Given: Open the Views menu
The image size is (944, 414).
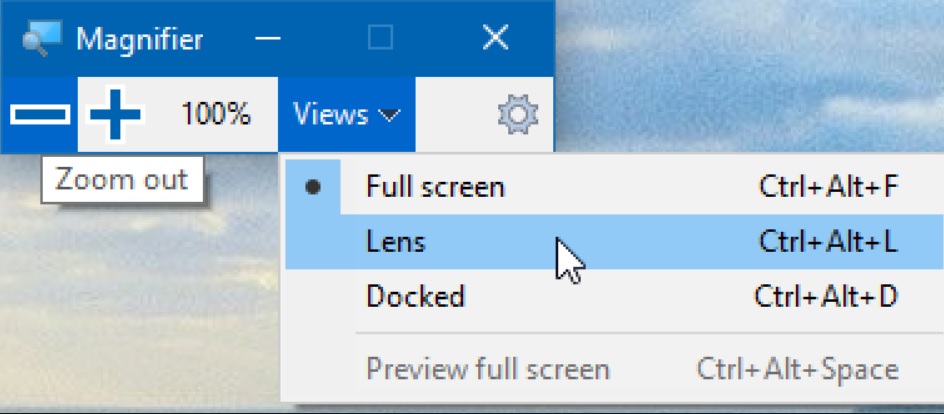Looking at the screenshot, I should [346, 114].
